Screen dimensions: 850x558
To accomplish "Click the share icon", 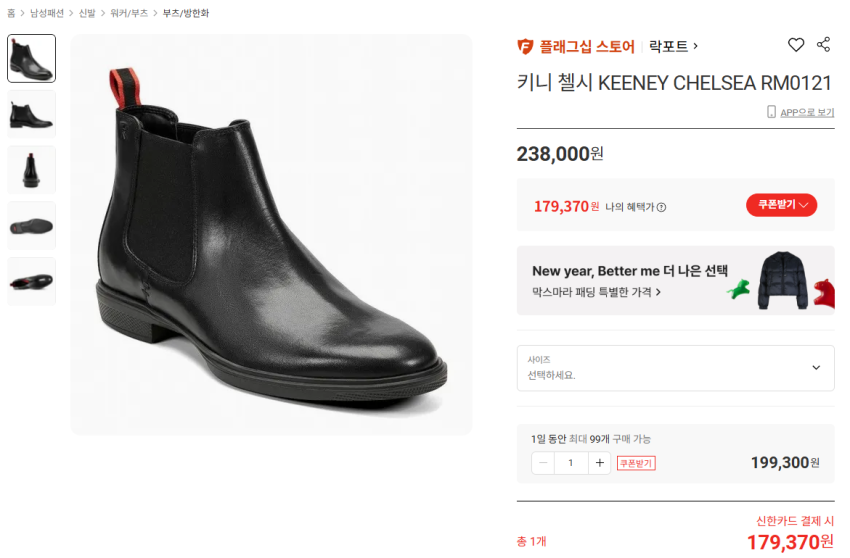I will tap(824, 45).
